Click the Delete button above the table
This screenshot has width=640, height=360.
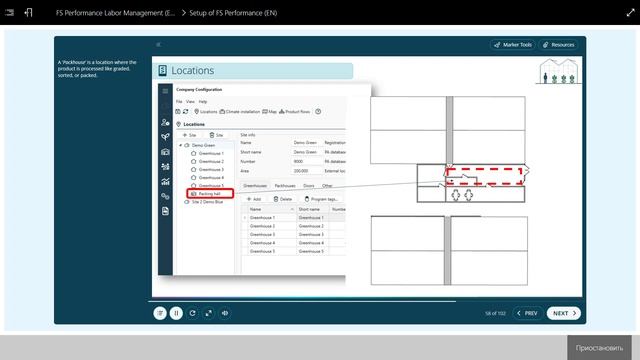click(x=282, y=199)
